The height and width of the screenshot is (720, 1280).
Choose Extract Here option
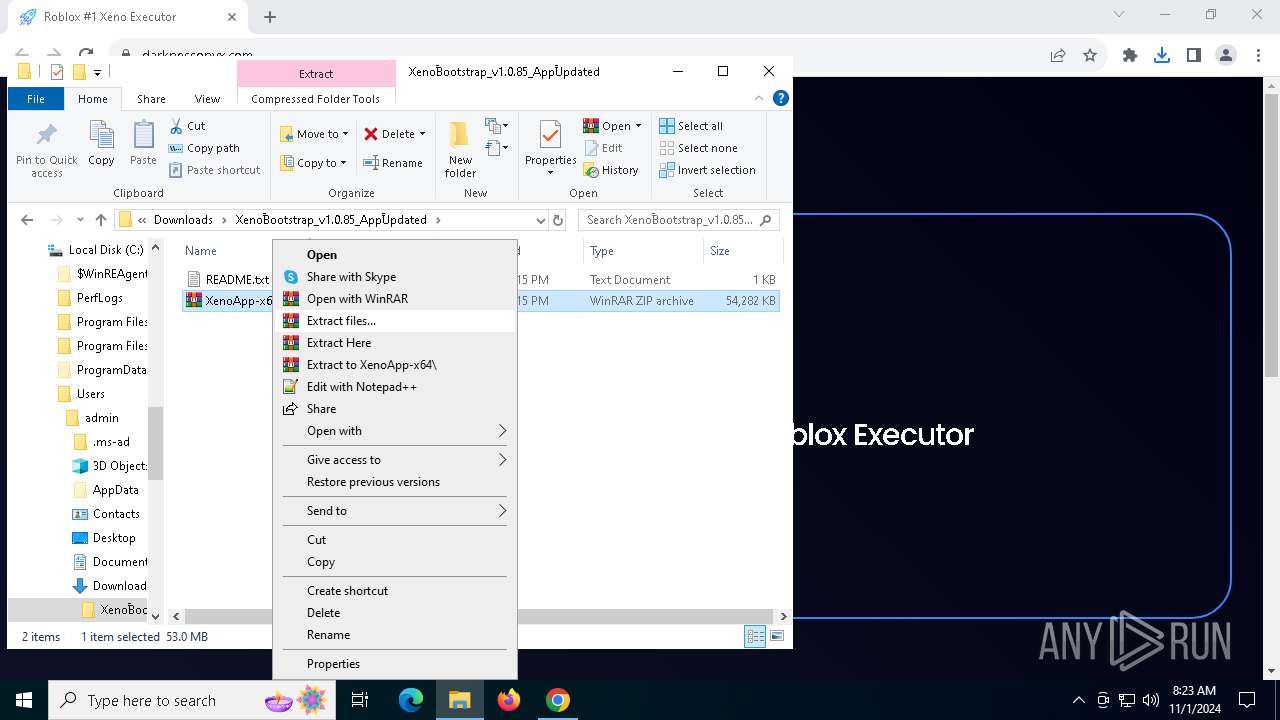click(x=395, y=343)
